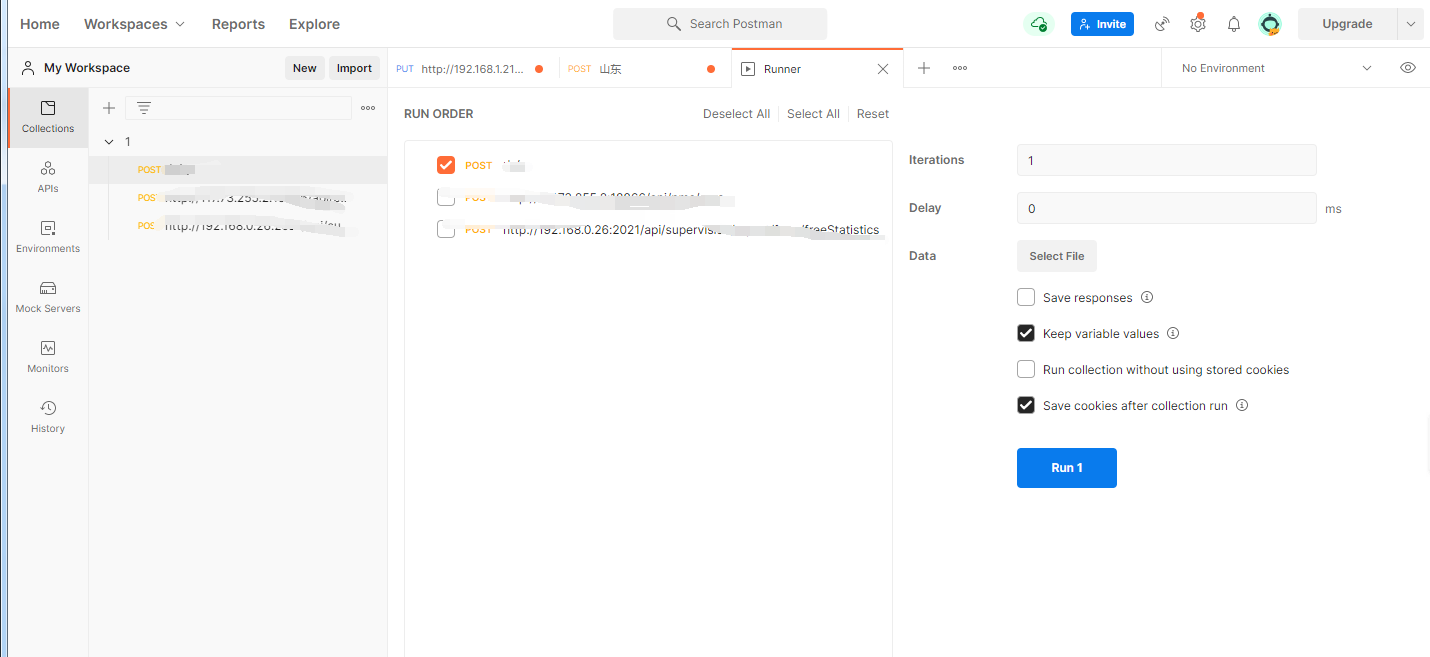Switch to the POST 山东 tab

click(644, 69)
